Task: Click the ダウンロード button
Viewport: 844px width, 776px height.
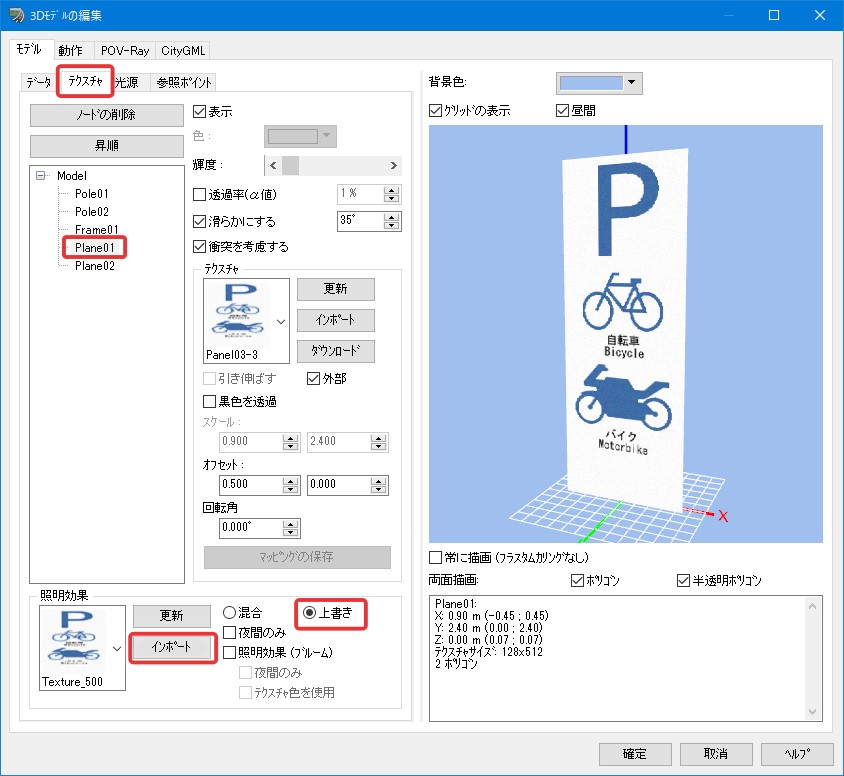Action: (336, 351)
